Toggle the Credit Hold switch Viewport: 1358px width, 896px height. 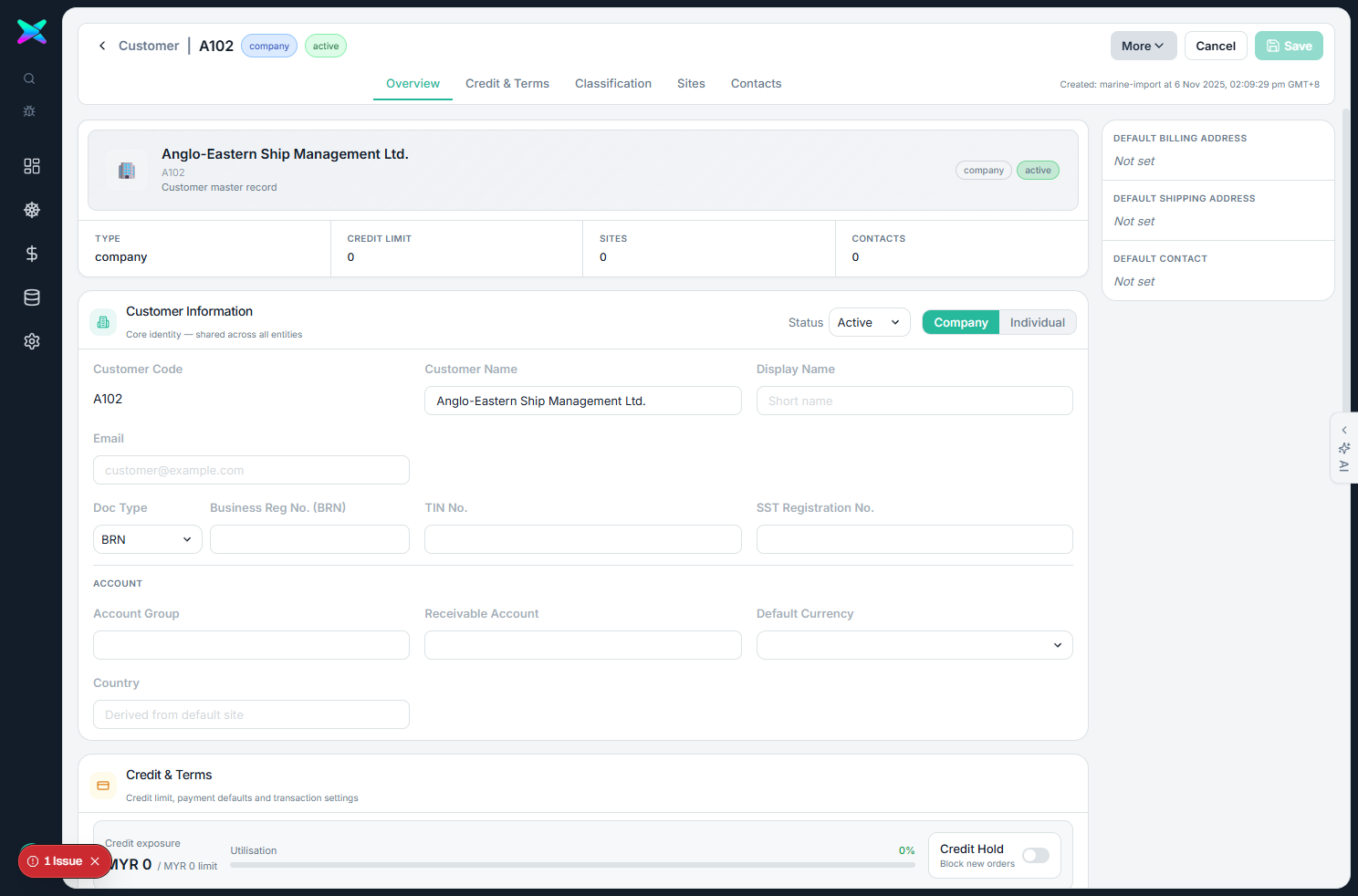pyautogui.click(x=1036, y=855)
